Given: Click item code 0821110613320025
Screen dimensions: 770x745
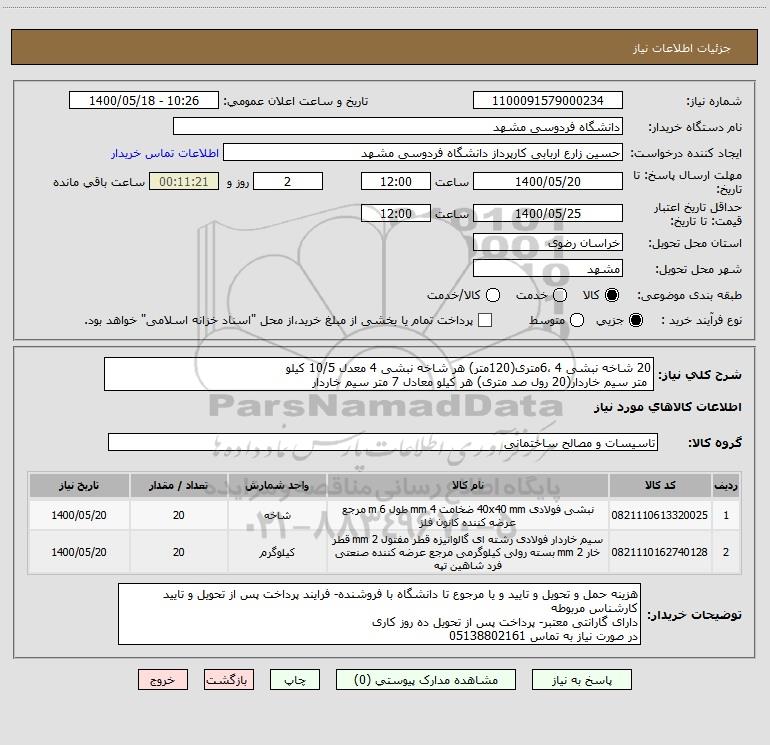Looking at the screenshot, I should click(x=660, y=515).
